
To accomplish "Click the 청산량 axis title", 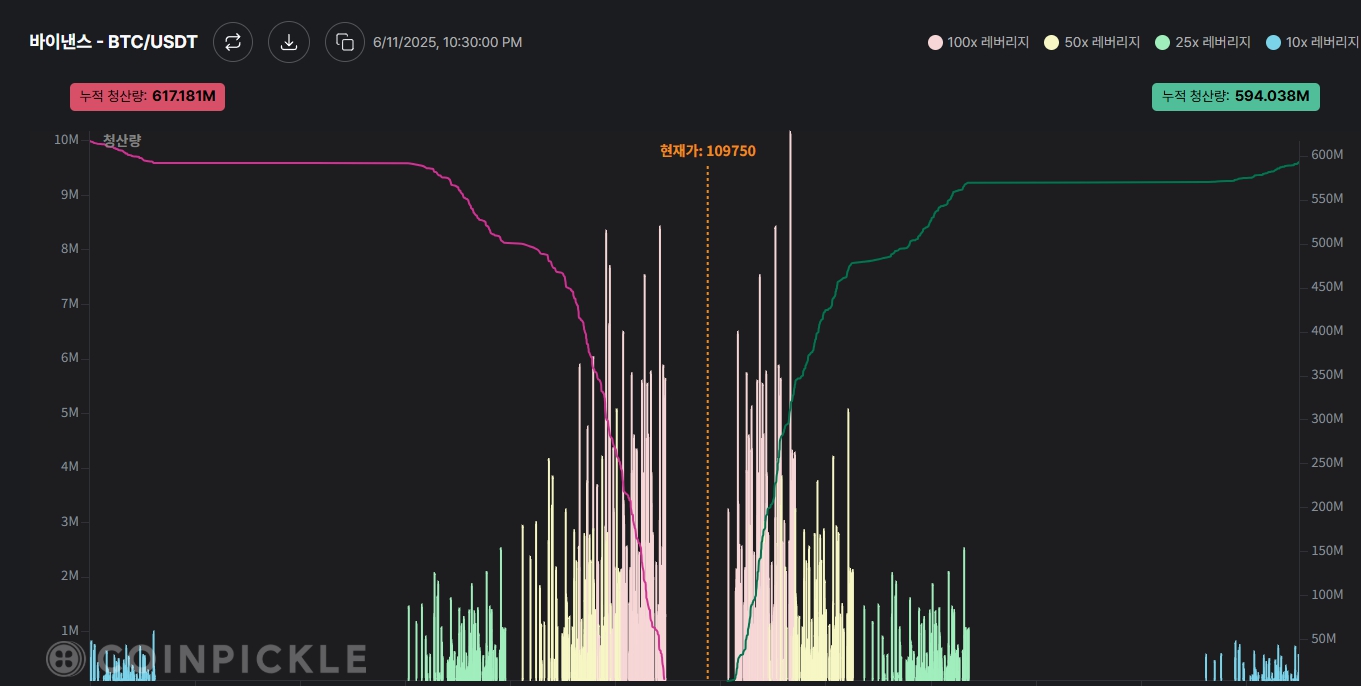I will [122, 141].
